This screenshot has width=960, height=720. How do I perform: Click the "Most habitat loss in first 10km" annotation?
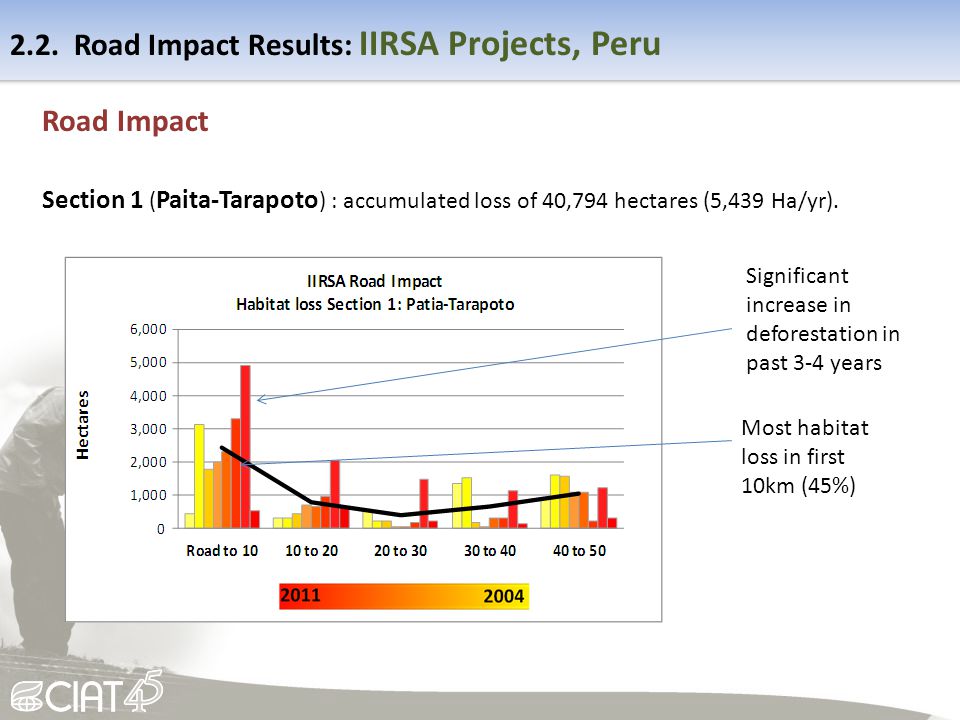click(804, 457)
